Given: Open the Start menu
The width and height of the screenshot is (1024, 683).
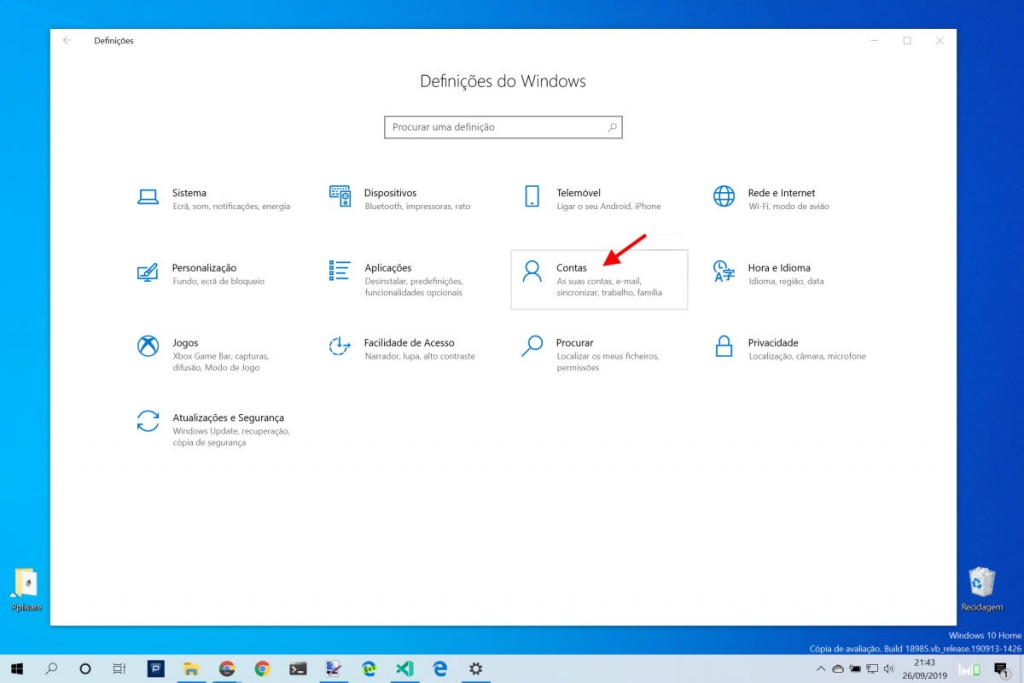Looking at the screenshot, I should (19, 668).
